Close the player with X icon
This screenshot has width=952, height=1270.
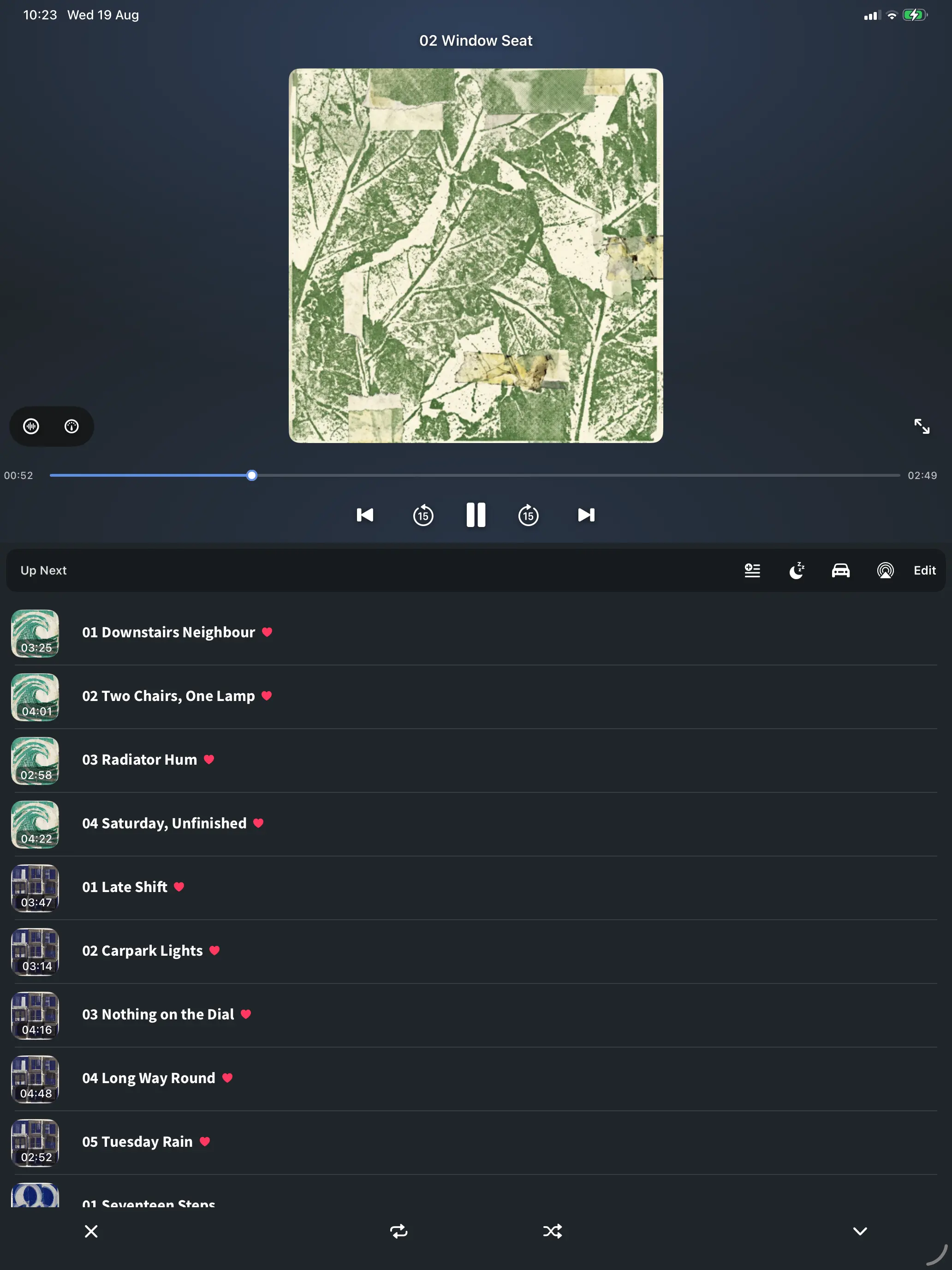[x=91, y=1231]
